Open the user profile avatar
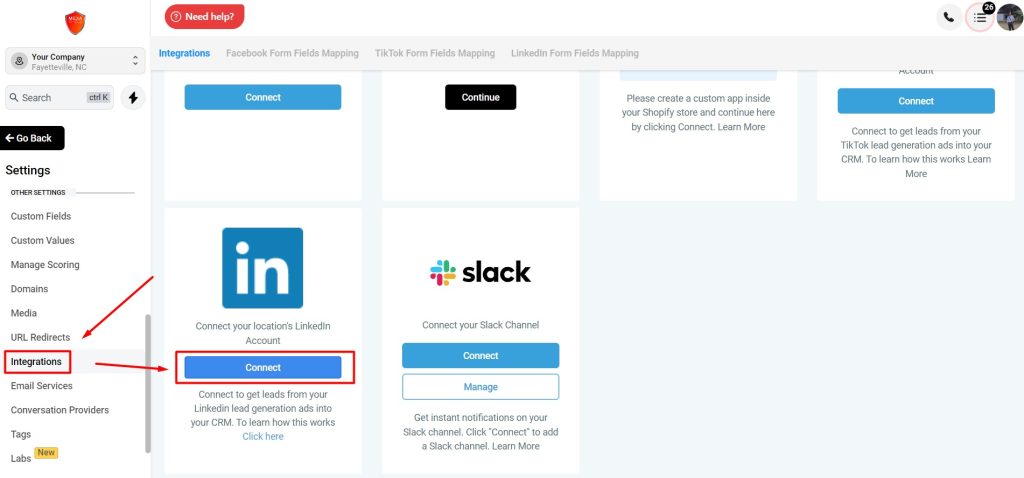The width and height of the screenshot is (1024, 478). pos(1010,17)
